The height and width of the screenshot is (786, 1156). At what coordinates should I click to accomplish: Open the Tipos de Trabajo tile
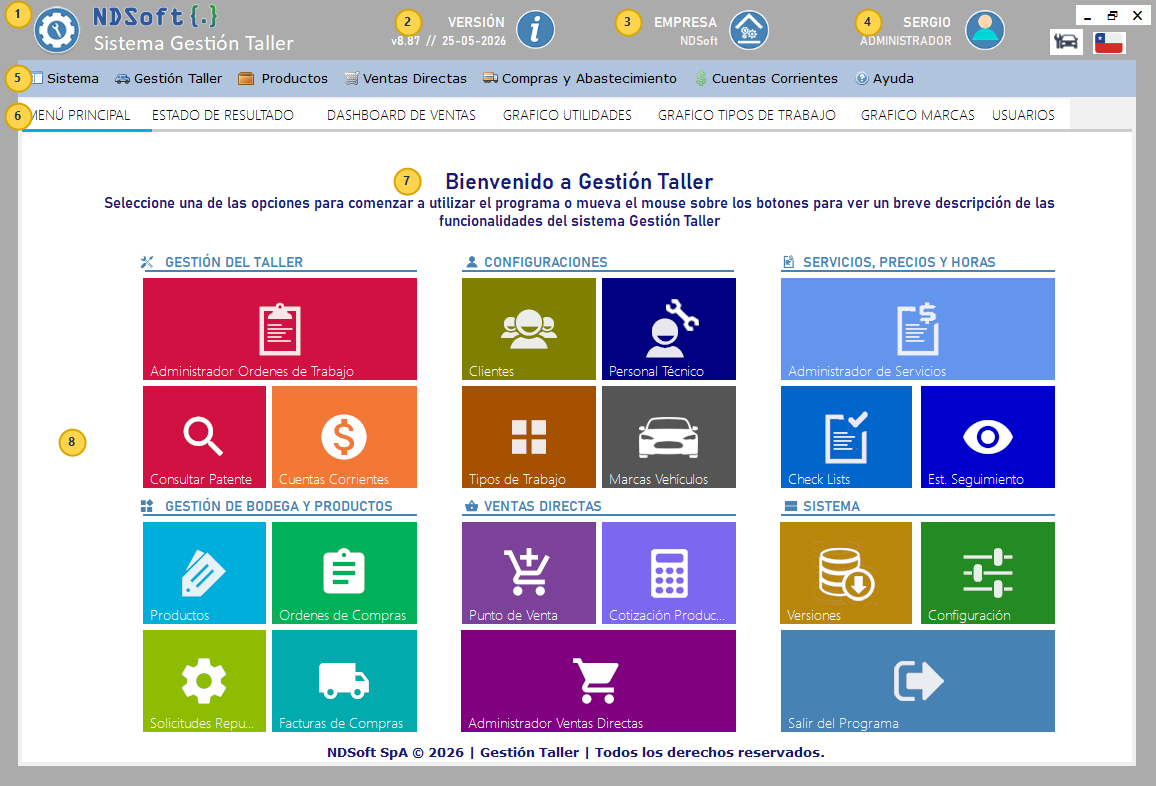click(529, 437)
